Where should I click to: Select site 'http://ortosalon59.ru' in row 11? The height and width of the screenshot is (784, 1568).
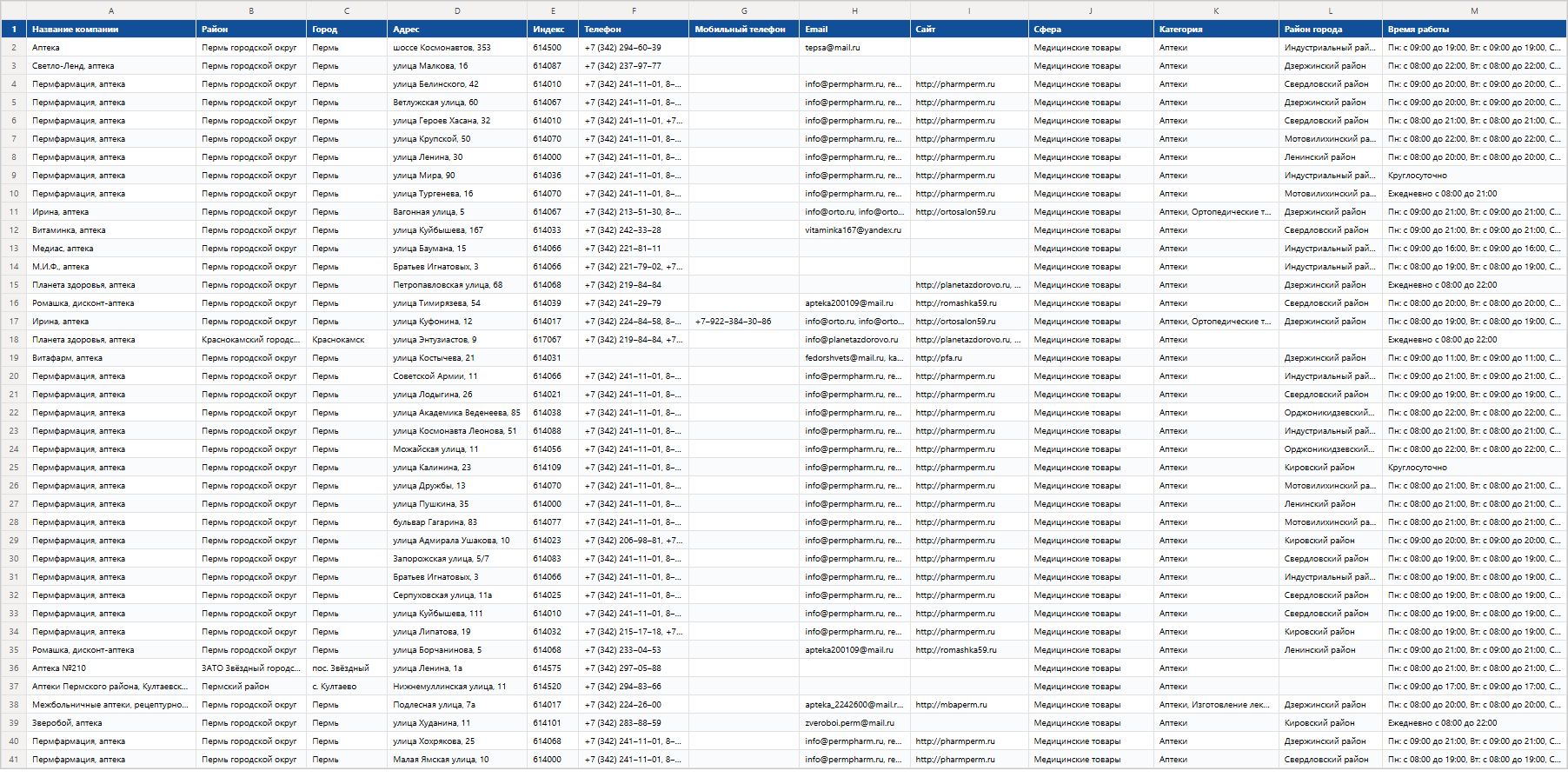(969, 212)
